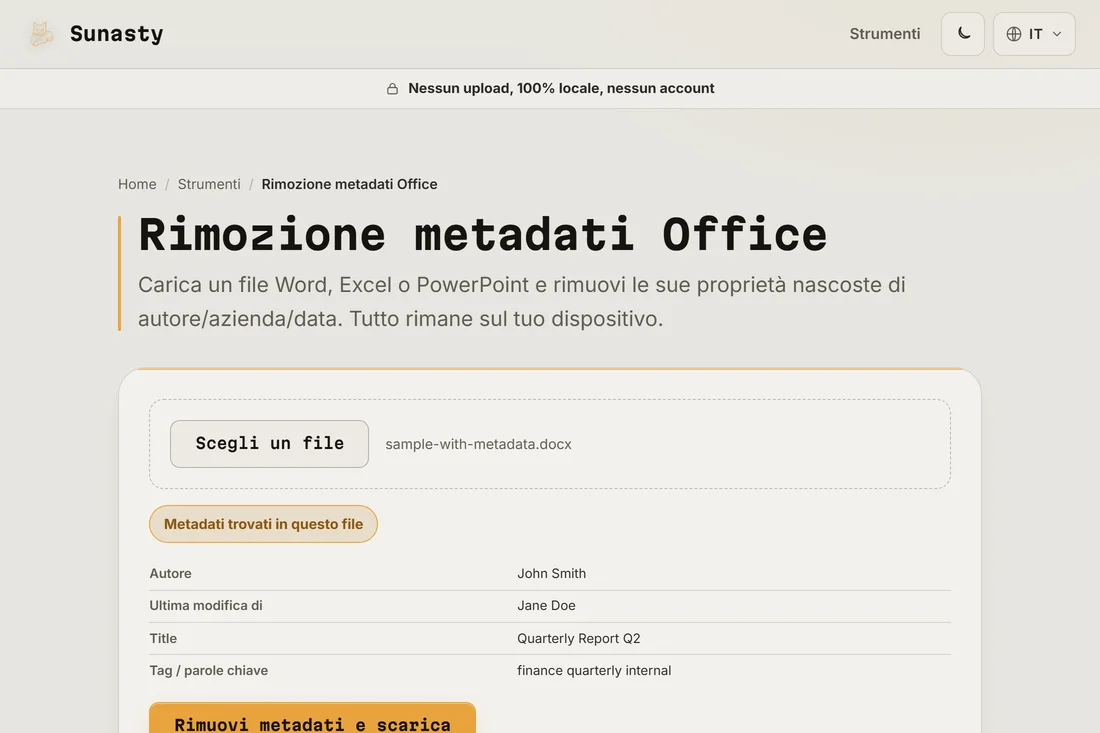This screenshot has height=733, width=1100.
Task: Select the Title row label
Action: tap(163, 638)
